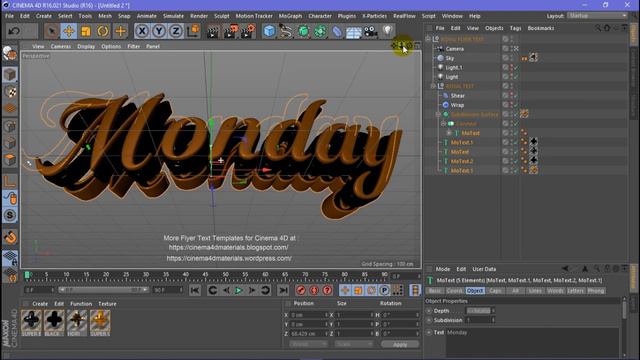Select the BLACK material swatch
Image resolution: width=640 pixels, height=360 pixels.
(x=54, y=322)
